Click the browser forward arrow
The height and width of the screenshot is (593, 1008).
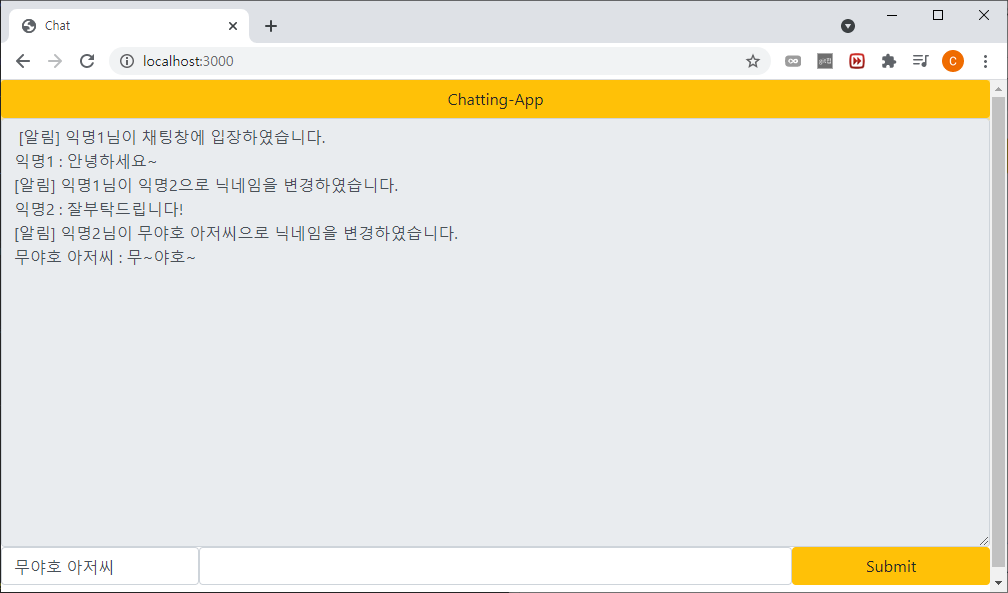coord(55,61)
